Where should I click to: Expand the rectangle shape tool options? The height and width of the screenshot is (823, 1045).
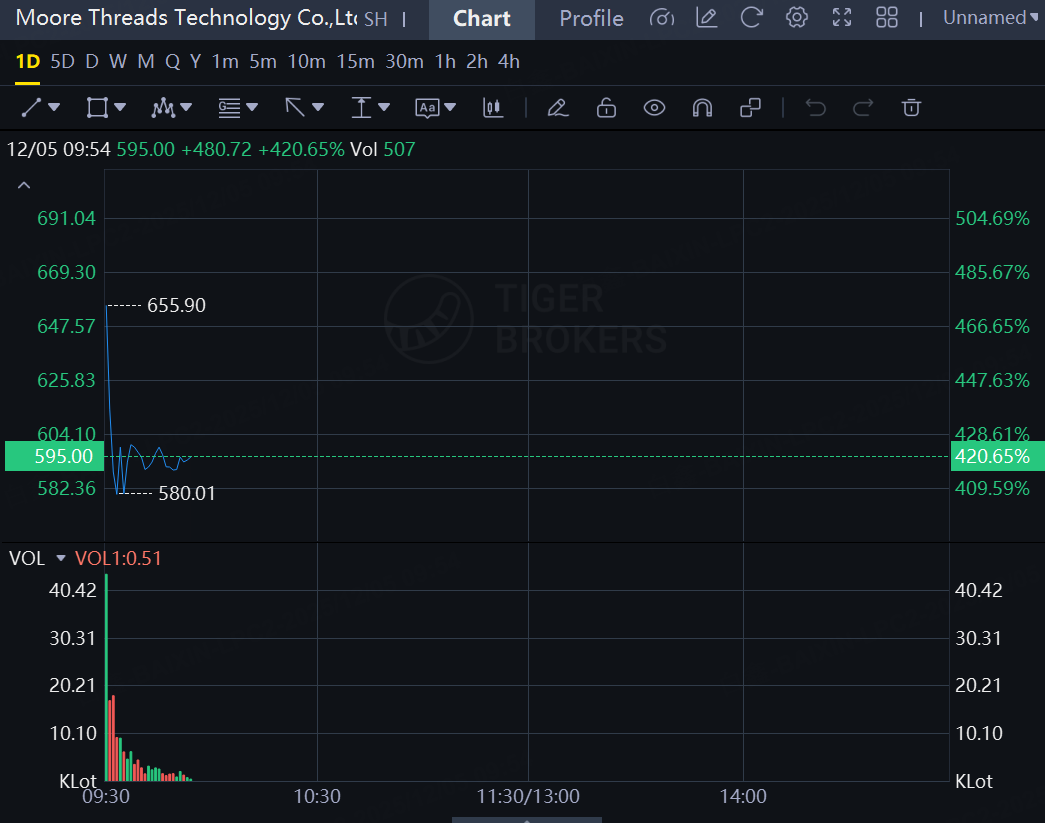point(120,107)
